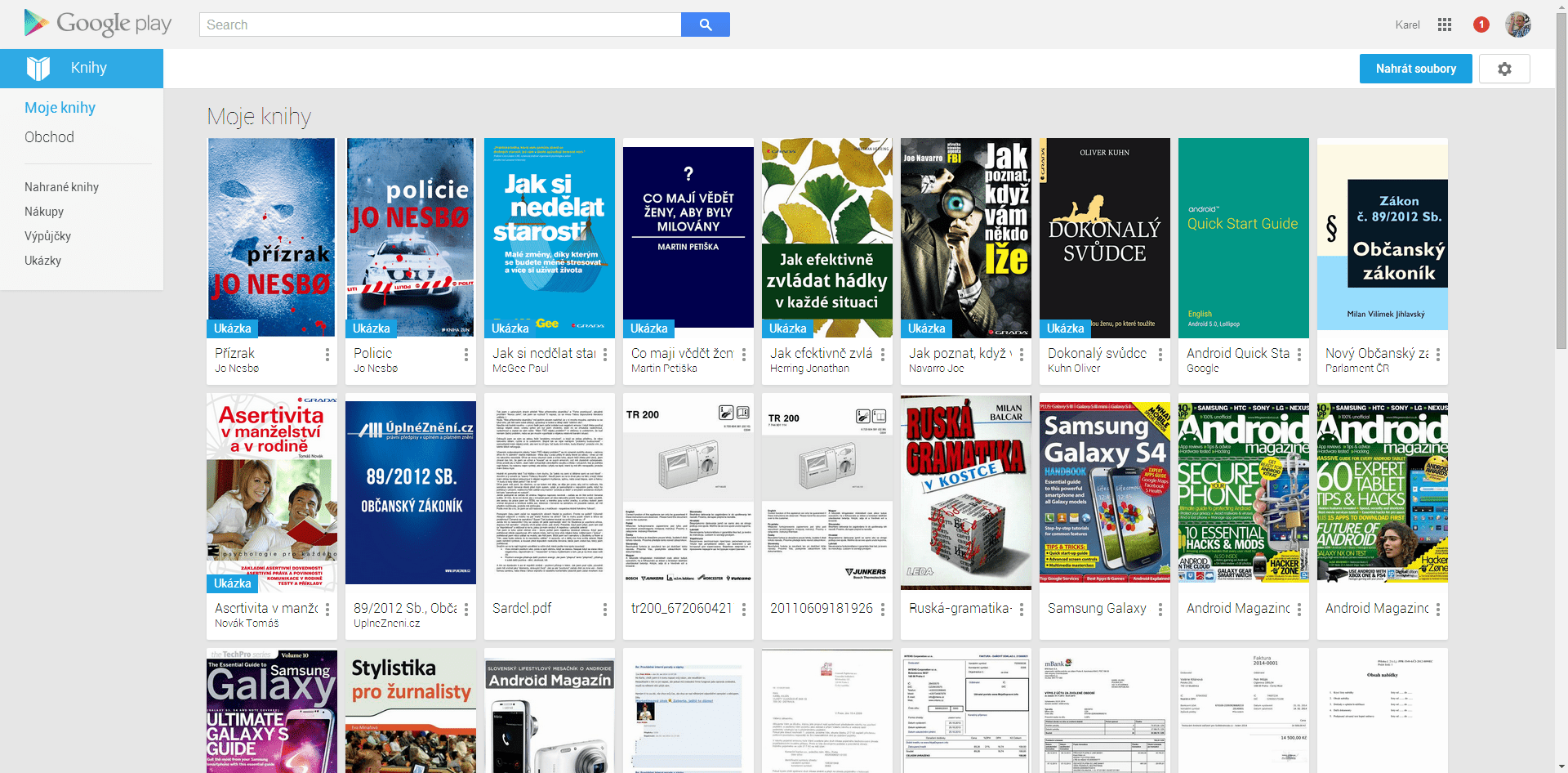Open options for Android Magazine Secure Phone issue

tap(1299, 610)
